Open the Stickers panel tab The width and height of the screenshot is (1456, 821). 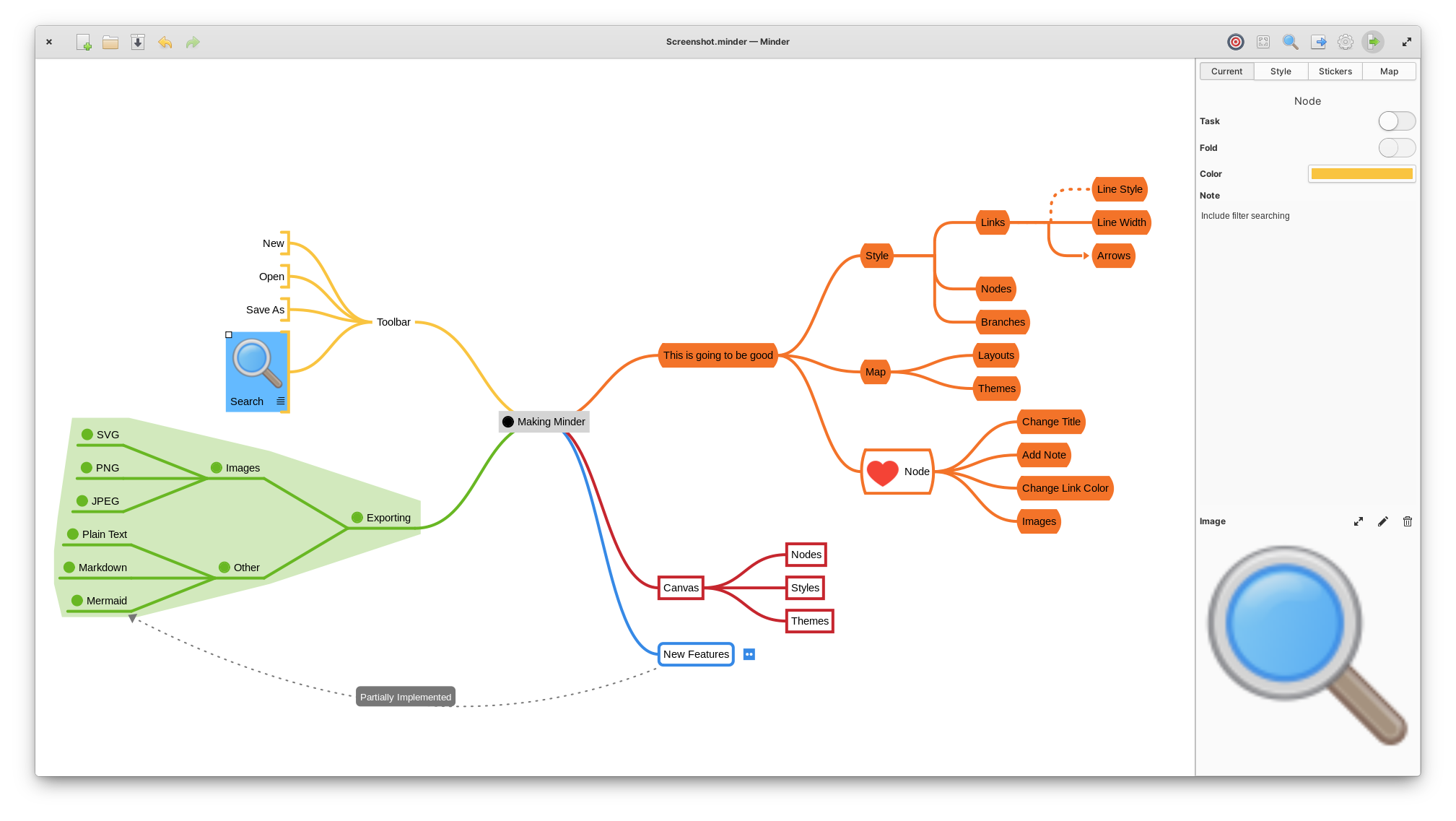(x=1335, y=71)
